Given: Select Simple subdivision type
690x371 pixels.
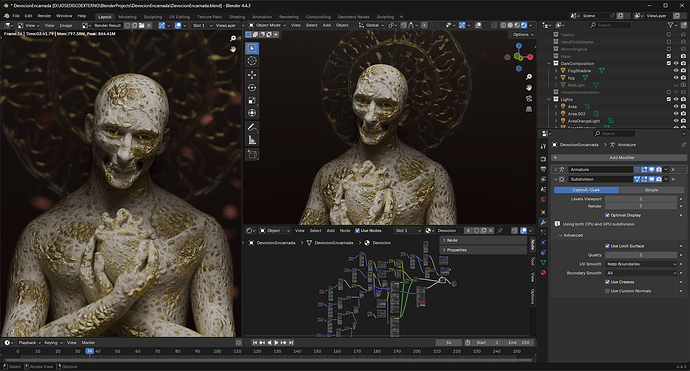Looking at the screenshot, I should 651,190.
